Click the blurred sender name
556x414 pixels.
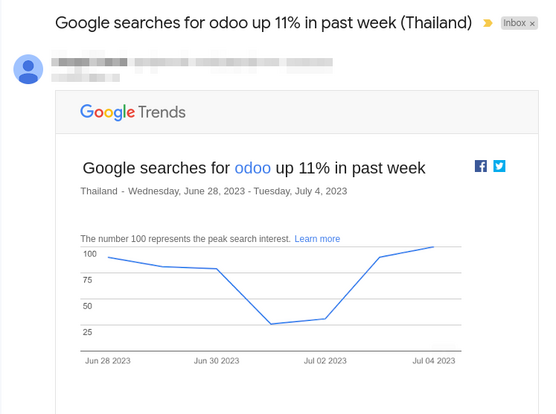pos(89,62)
